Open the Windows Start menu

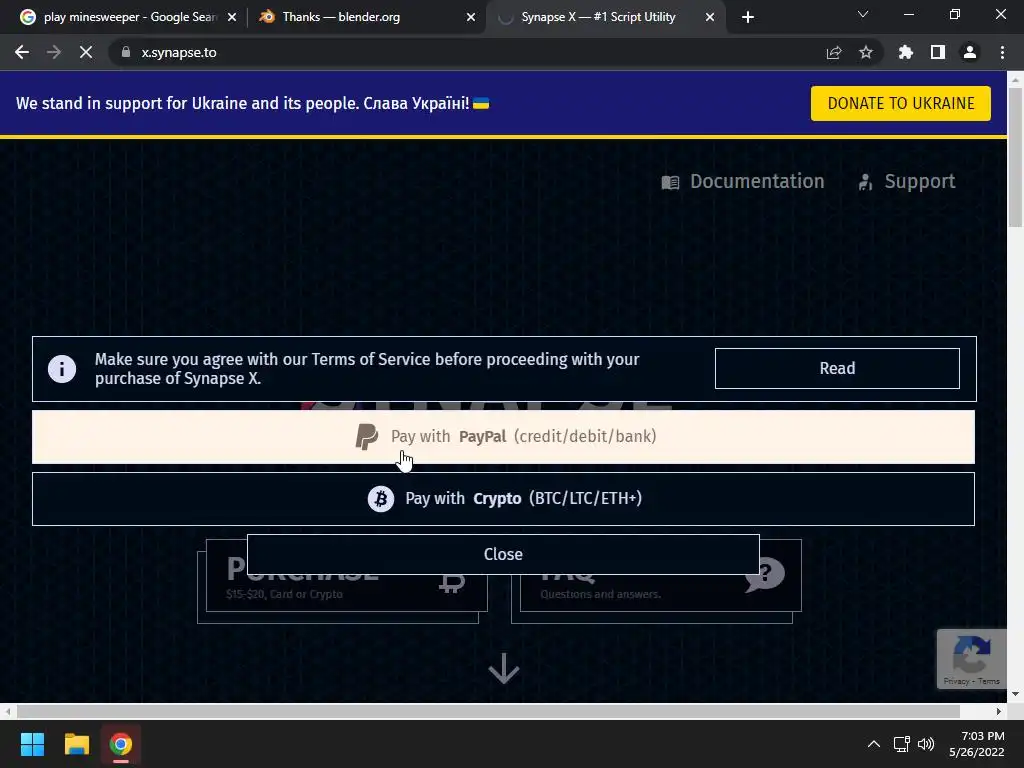click(32, 744)
